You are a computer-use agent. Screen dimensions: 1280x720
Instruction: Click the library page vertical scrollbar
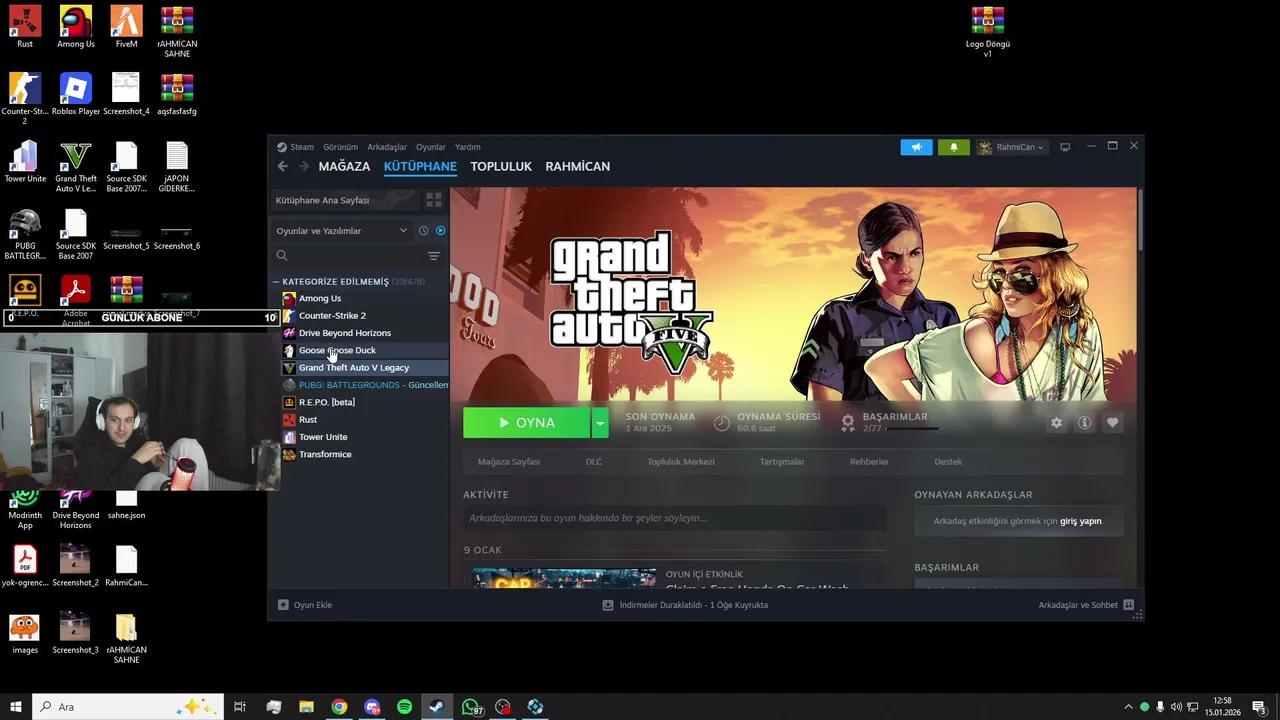point(1140,220)
